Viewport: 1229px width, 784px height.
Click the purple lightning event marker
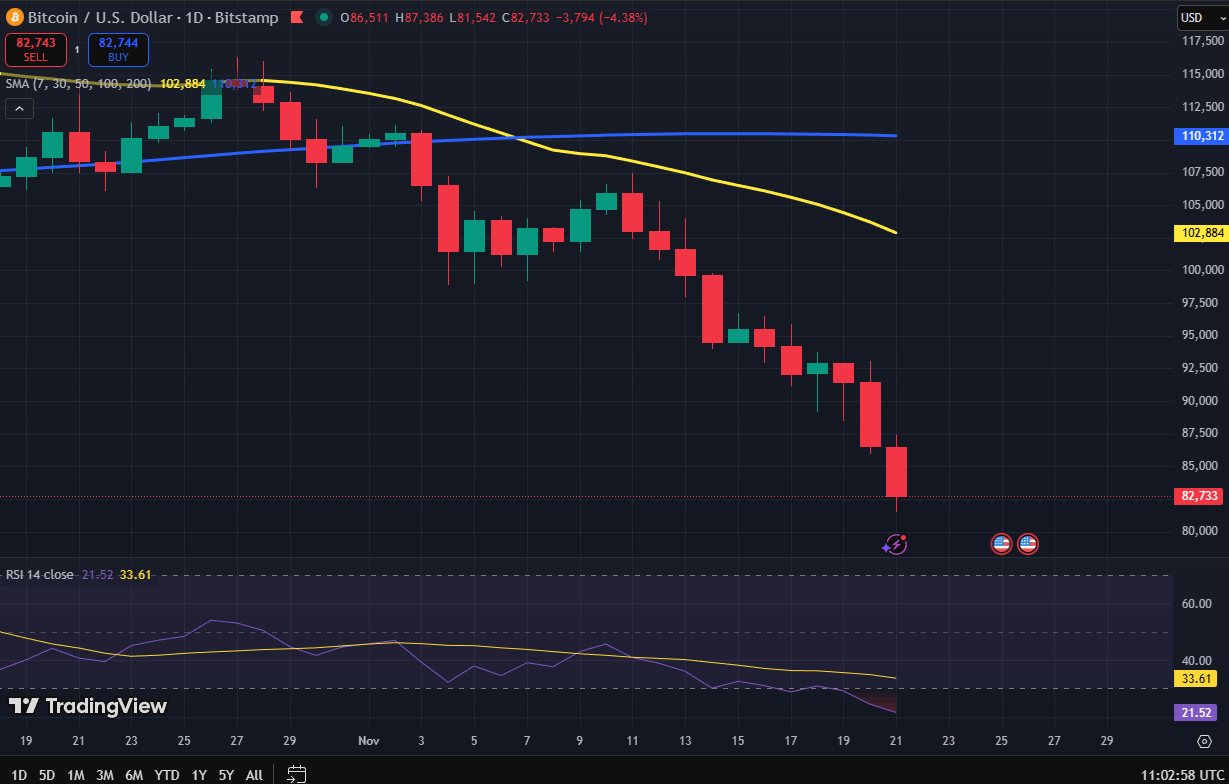coord(894,544)
